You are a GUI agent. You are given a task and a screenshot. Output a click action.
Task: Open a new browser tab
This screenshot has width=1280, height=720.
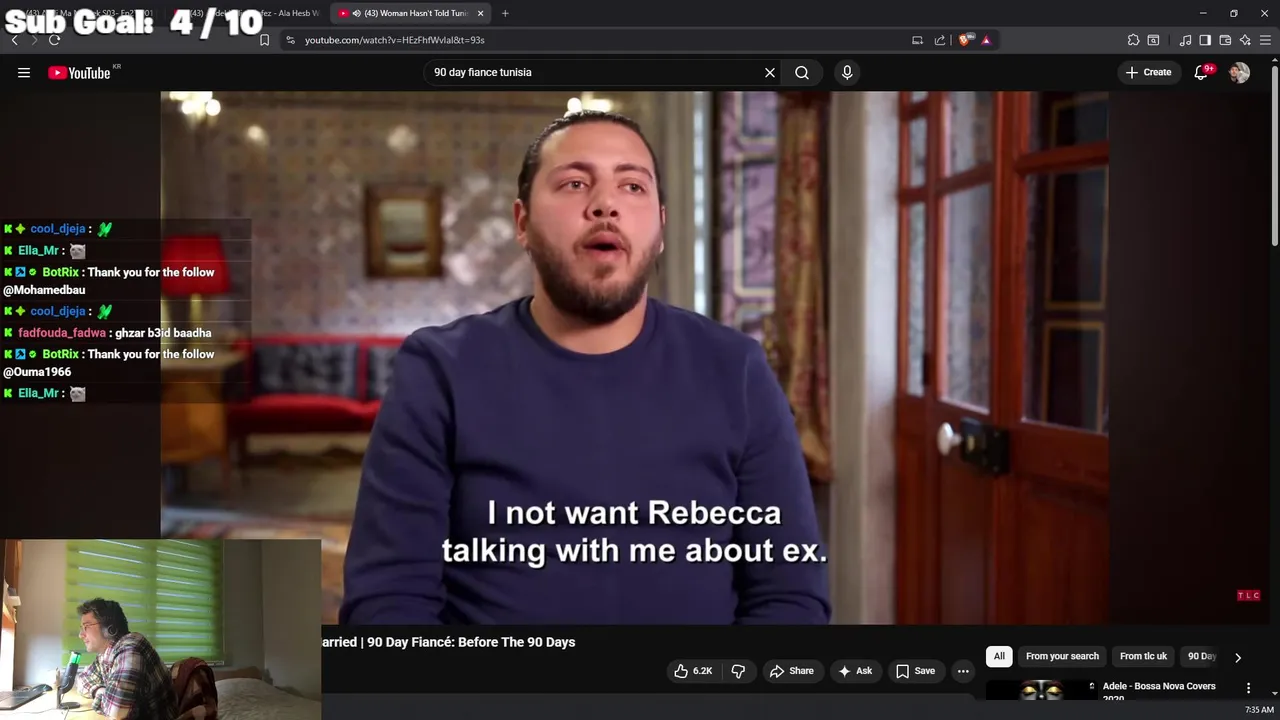505,13
